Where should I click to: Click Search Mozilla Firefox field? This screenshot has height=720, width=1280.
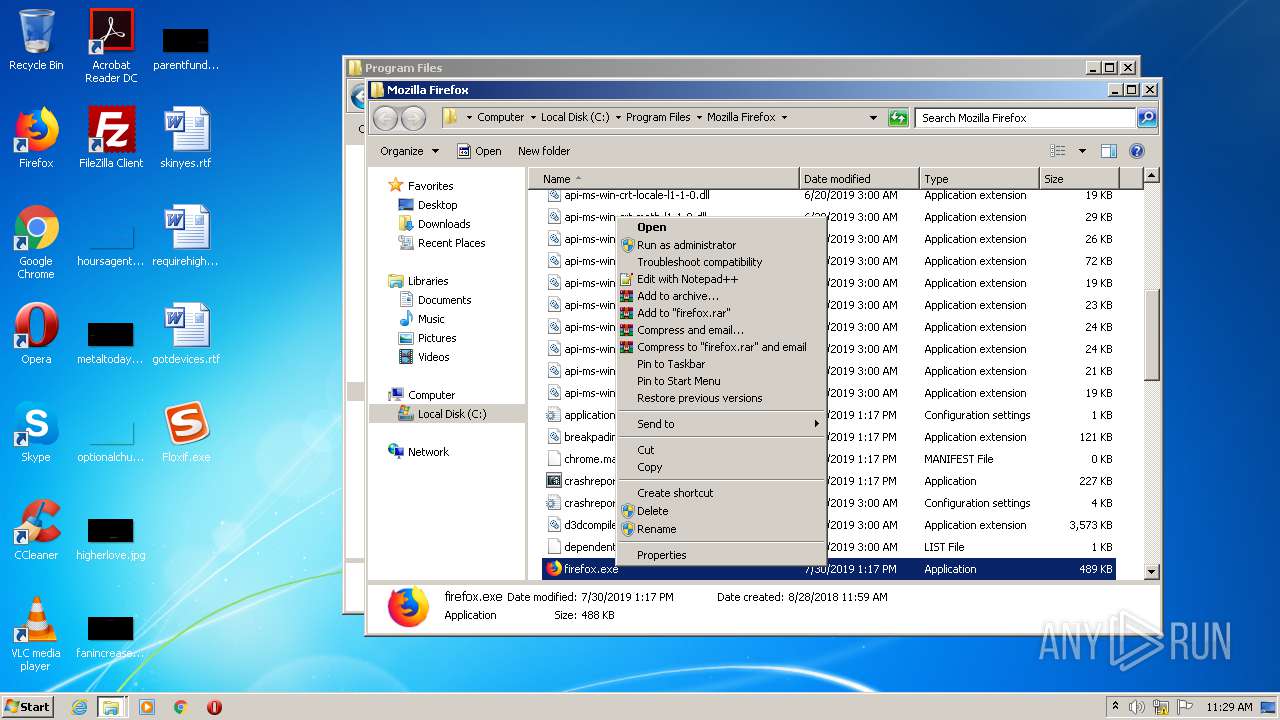tap(1025, 118)
